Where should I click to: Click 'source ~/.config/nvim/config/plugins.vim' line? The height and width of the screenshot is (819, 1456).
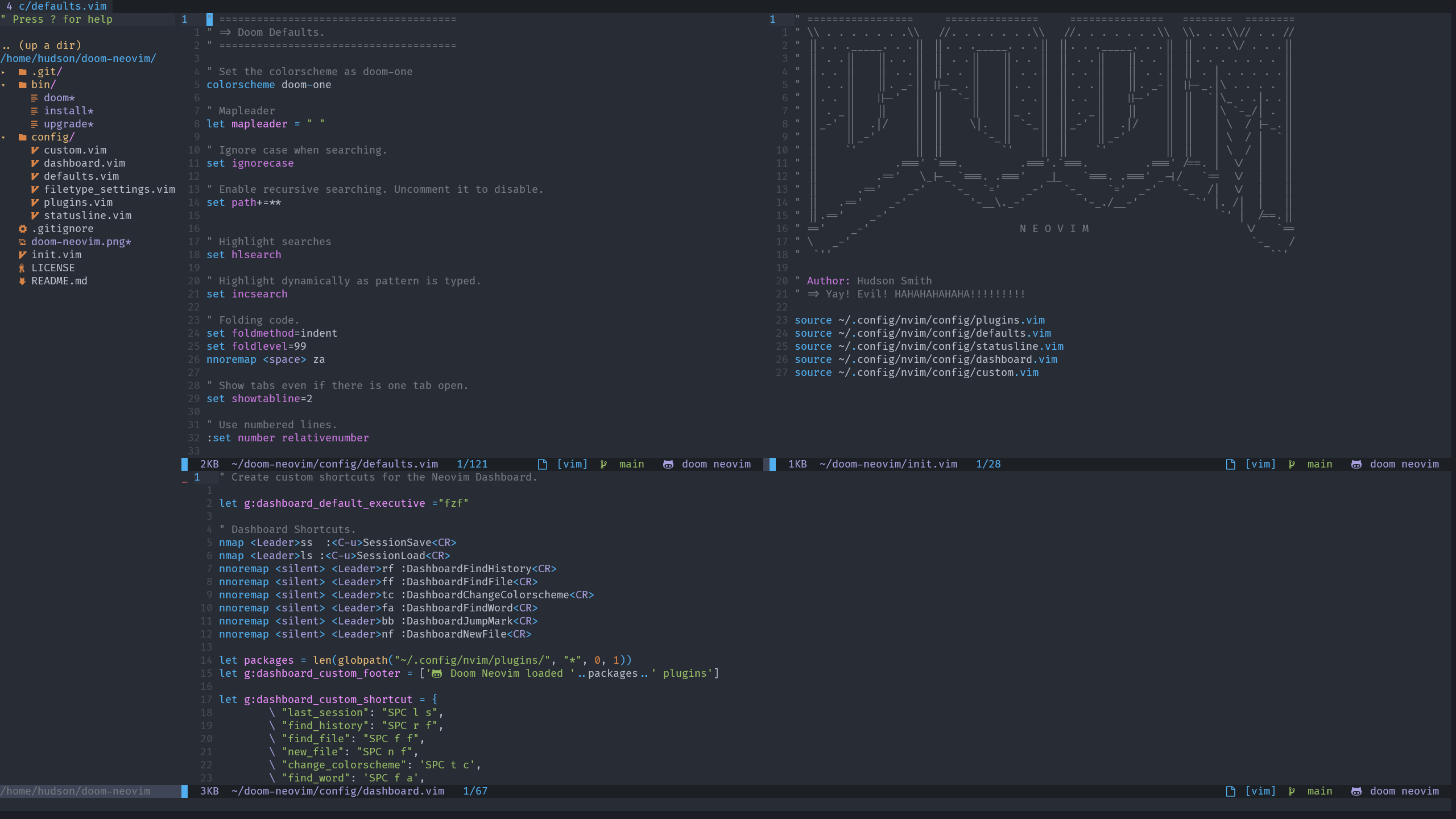pos(920,320)
